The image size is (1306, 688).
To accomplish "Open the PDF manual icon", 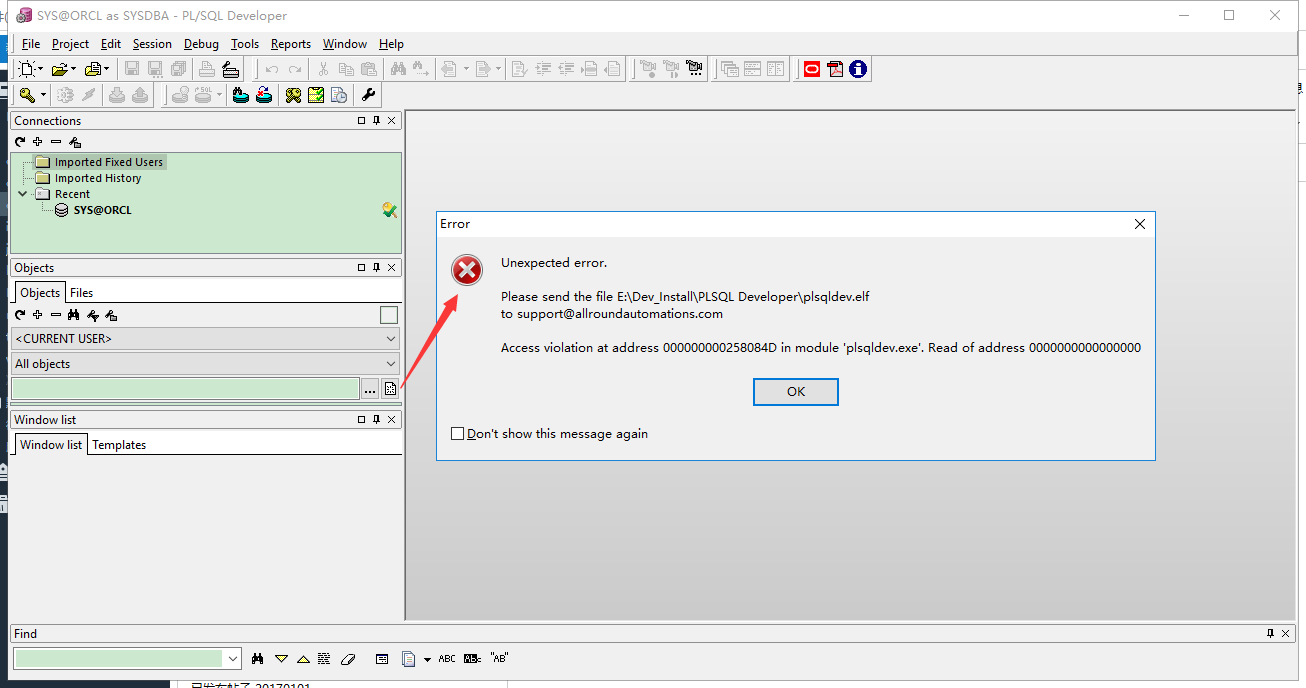I will pos(835,69).
